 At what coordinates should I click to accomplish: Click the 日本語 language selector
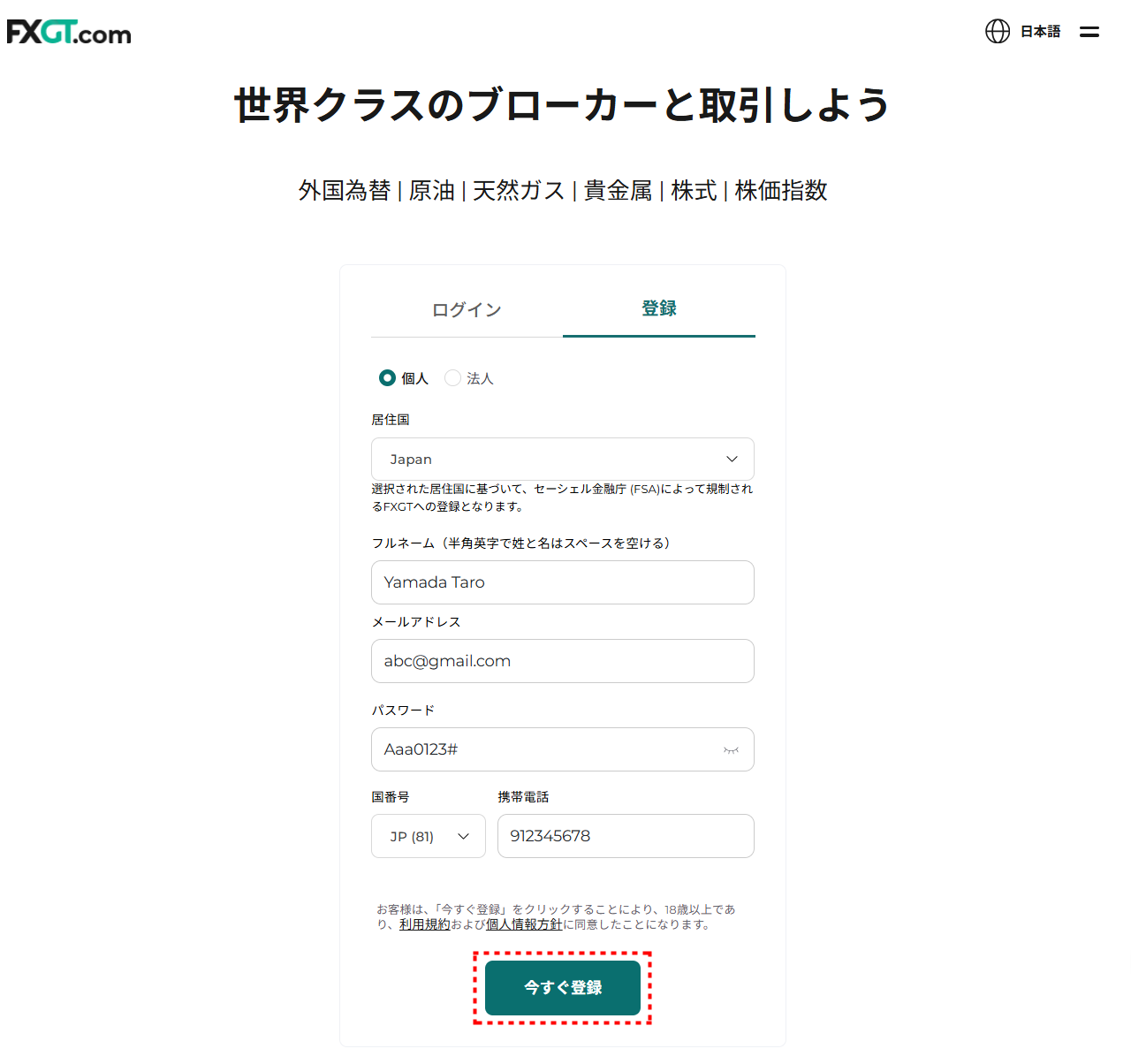1040,32
